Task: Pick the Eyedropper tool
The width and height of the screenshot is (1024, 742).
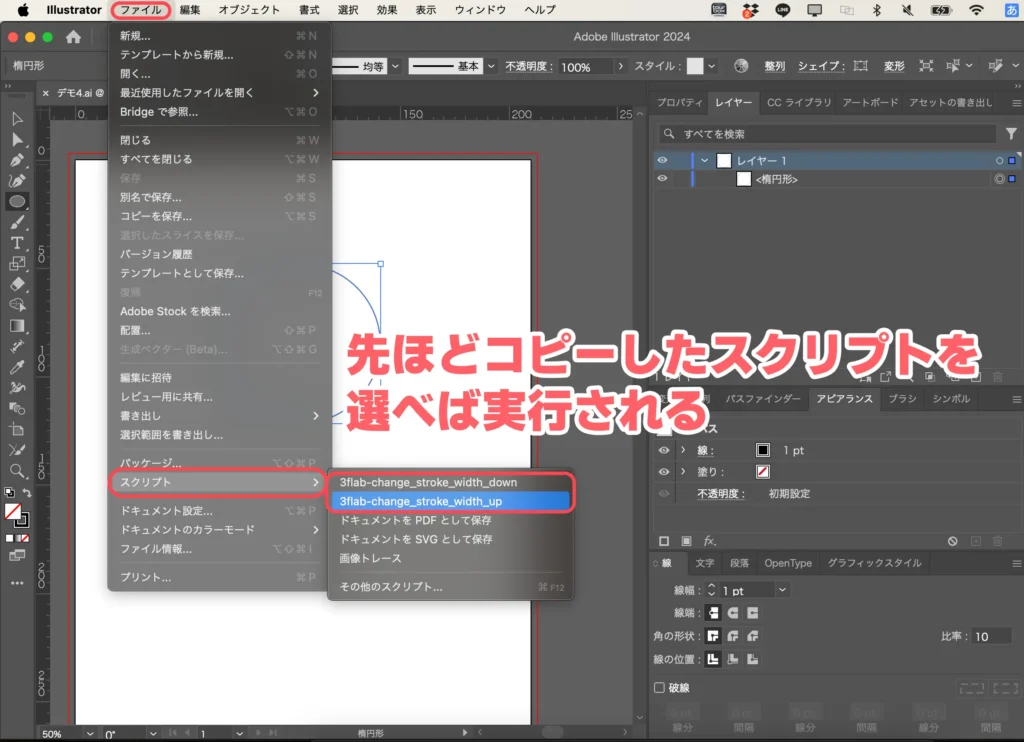Action: [x=17, y=367]
